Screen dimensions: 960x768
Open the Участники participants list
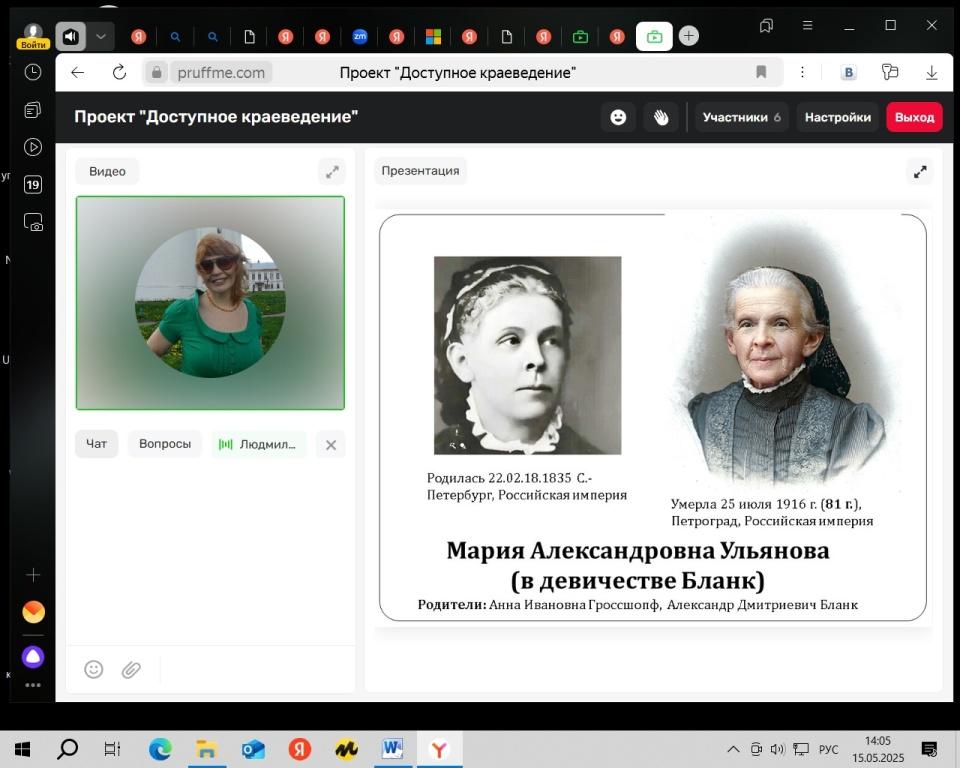point(741,117)
